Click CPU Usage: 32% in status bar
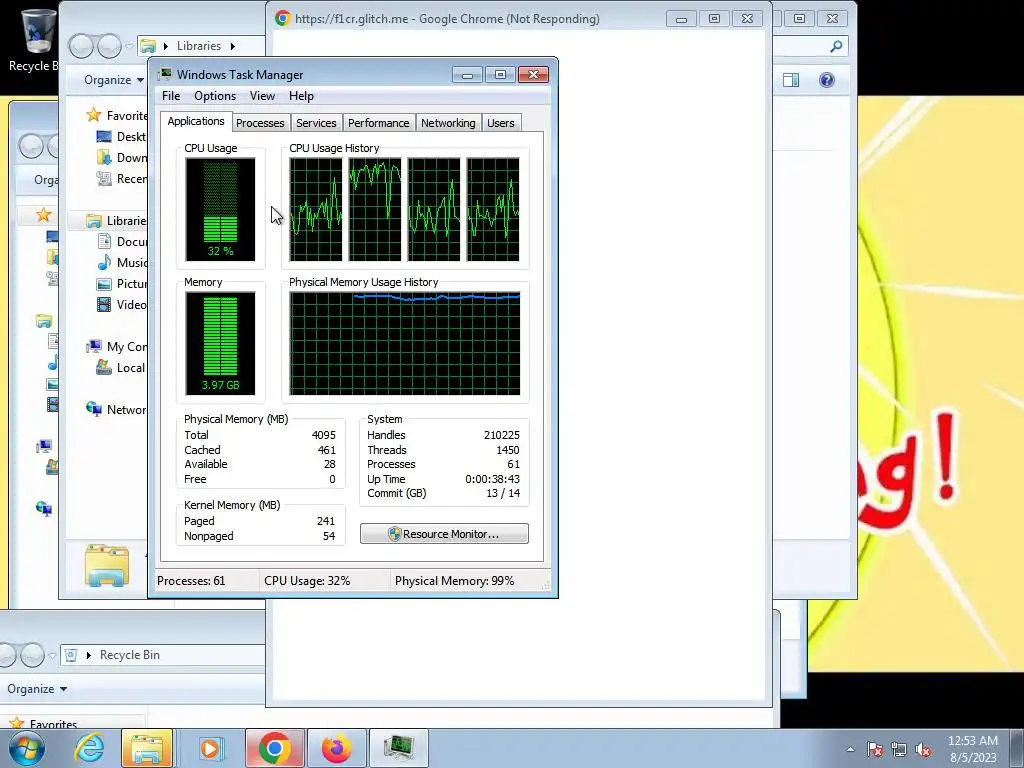The height and width of the screenshot is (768, 1024). coord(307,581)
